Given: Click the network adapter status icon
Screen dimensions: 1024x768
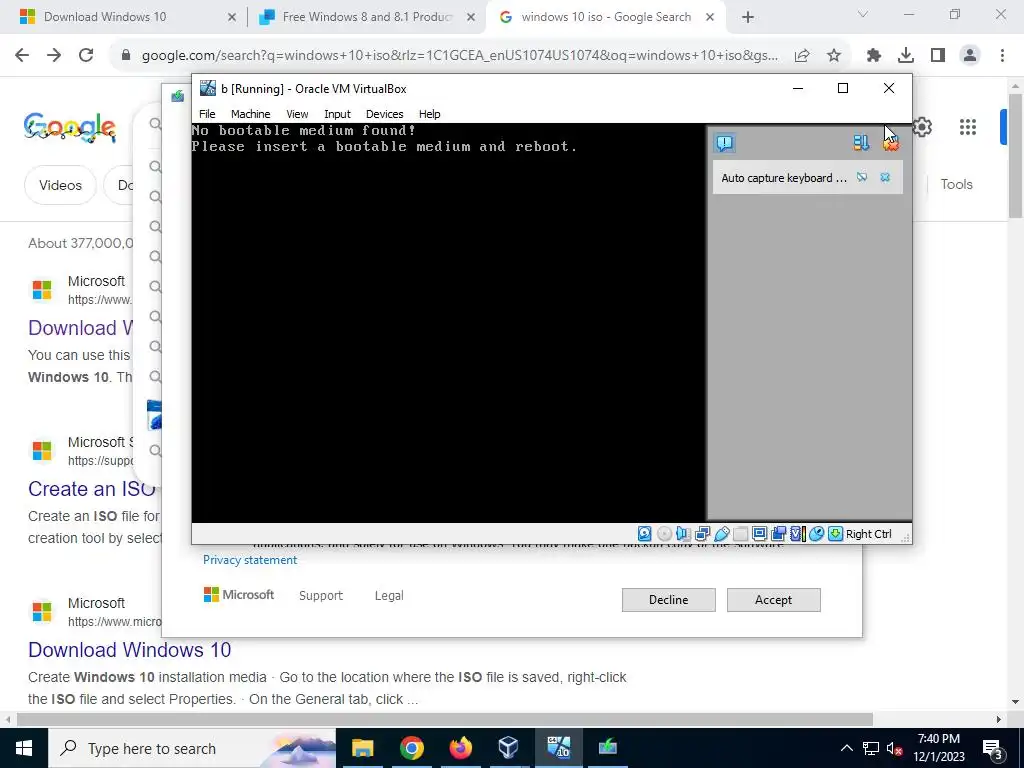Looking at the screenshot, I should click(x=702, y=534).
